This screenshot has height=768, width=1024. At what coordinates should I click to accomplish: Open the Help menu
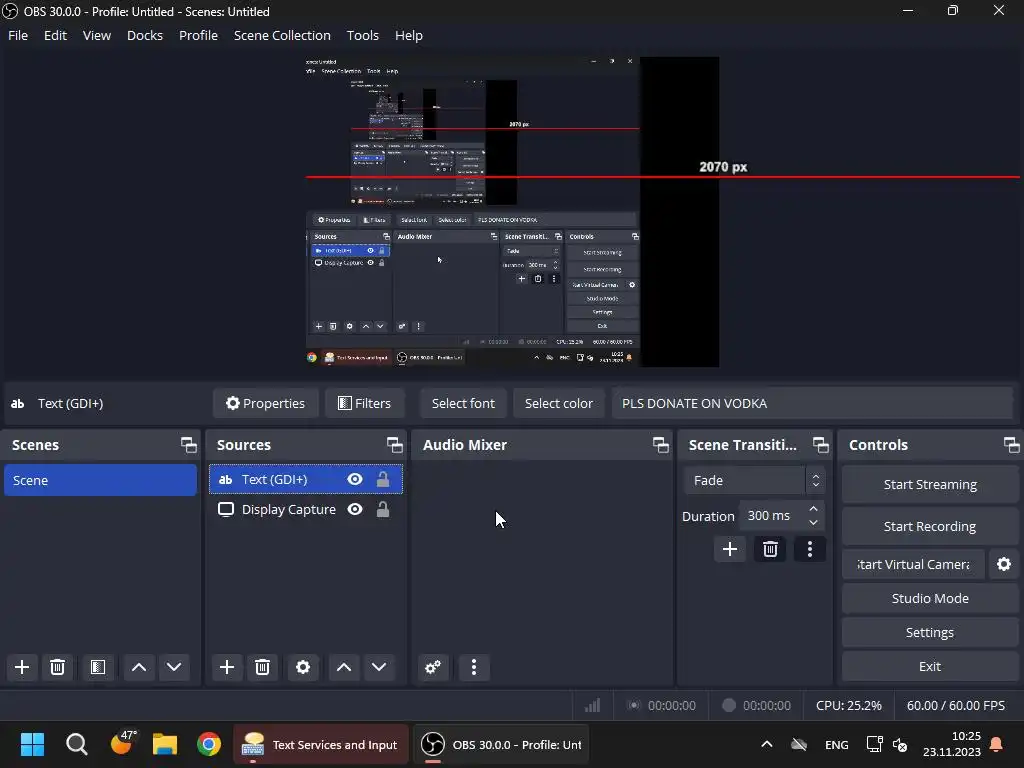(x=409, y=35)
